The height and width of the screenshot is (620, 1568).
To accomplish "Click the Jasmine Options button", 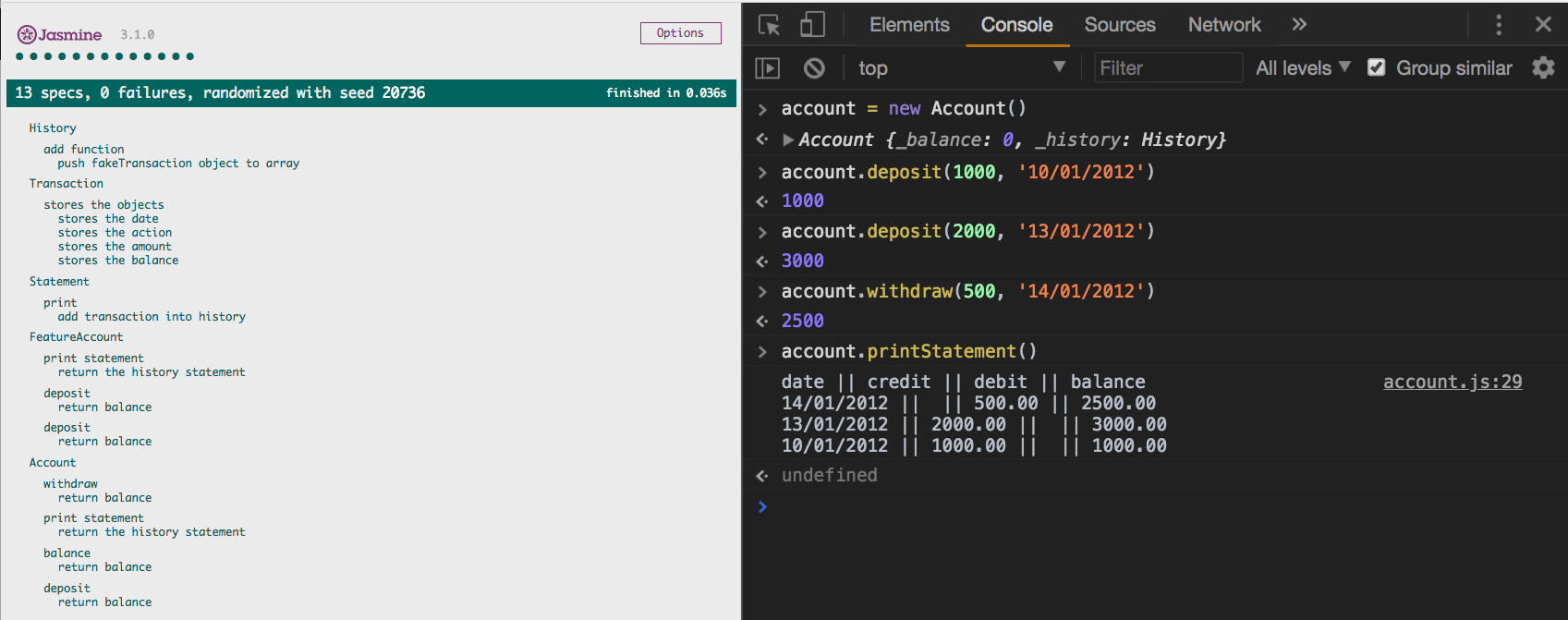I will click(680, 33).
